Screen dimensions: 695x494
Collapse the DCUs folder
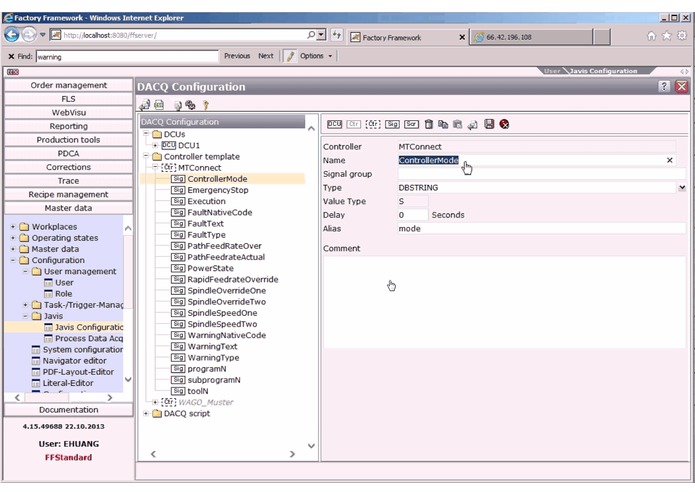(146, 134)
